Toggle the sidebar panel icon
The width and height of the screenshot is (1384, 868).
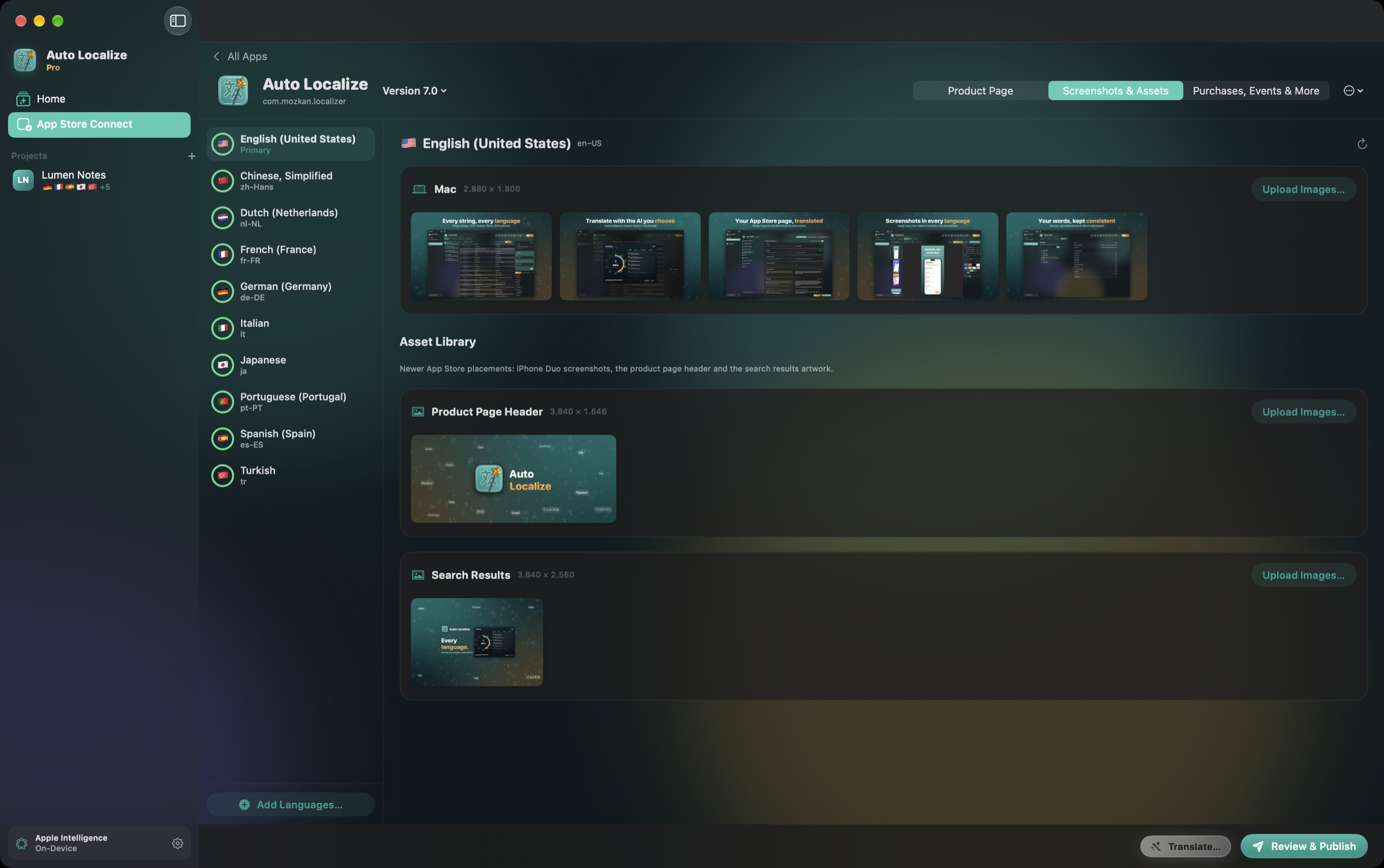pos(177,21)
